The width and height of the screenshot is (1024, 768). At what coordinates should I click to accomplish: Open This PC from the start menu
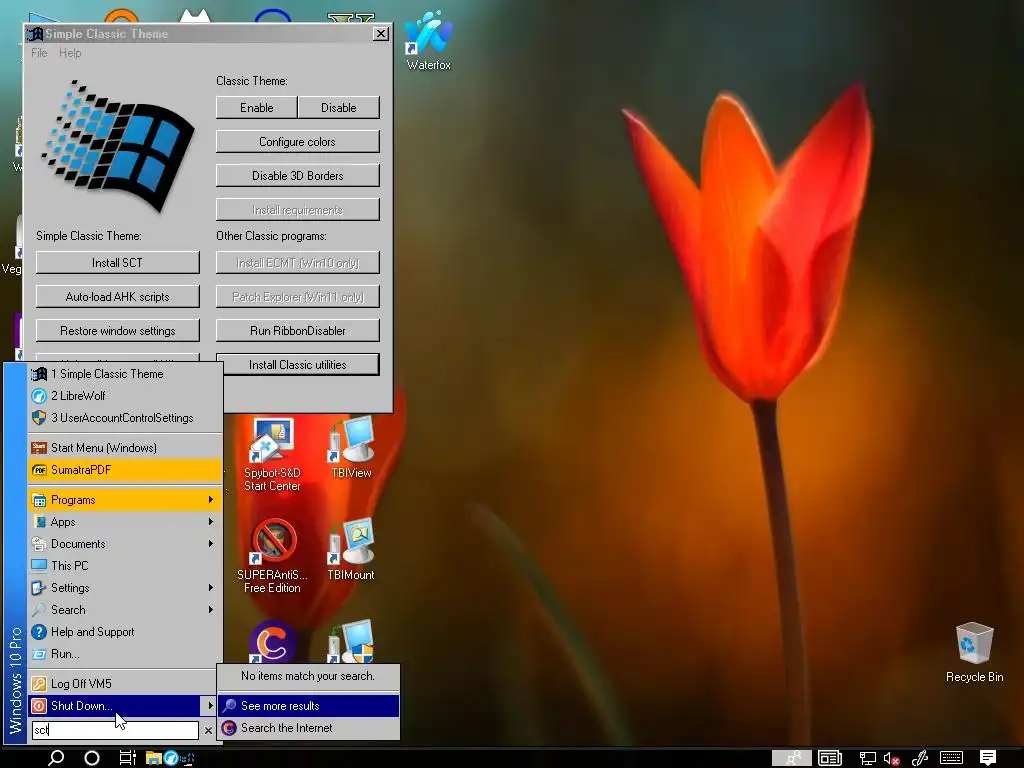pos(125,566)
